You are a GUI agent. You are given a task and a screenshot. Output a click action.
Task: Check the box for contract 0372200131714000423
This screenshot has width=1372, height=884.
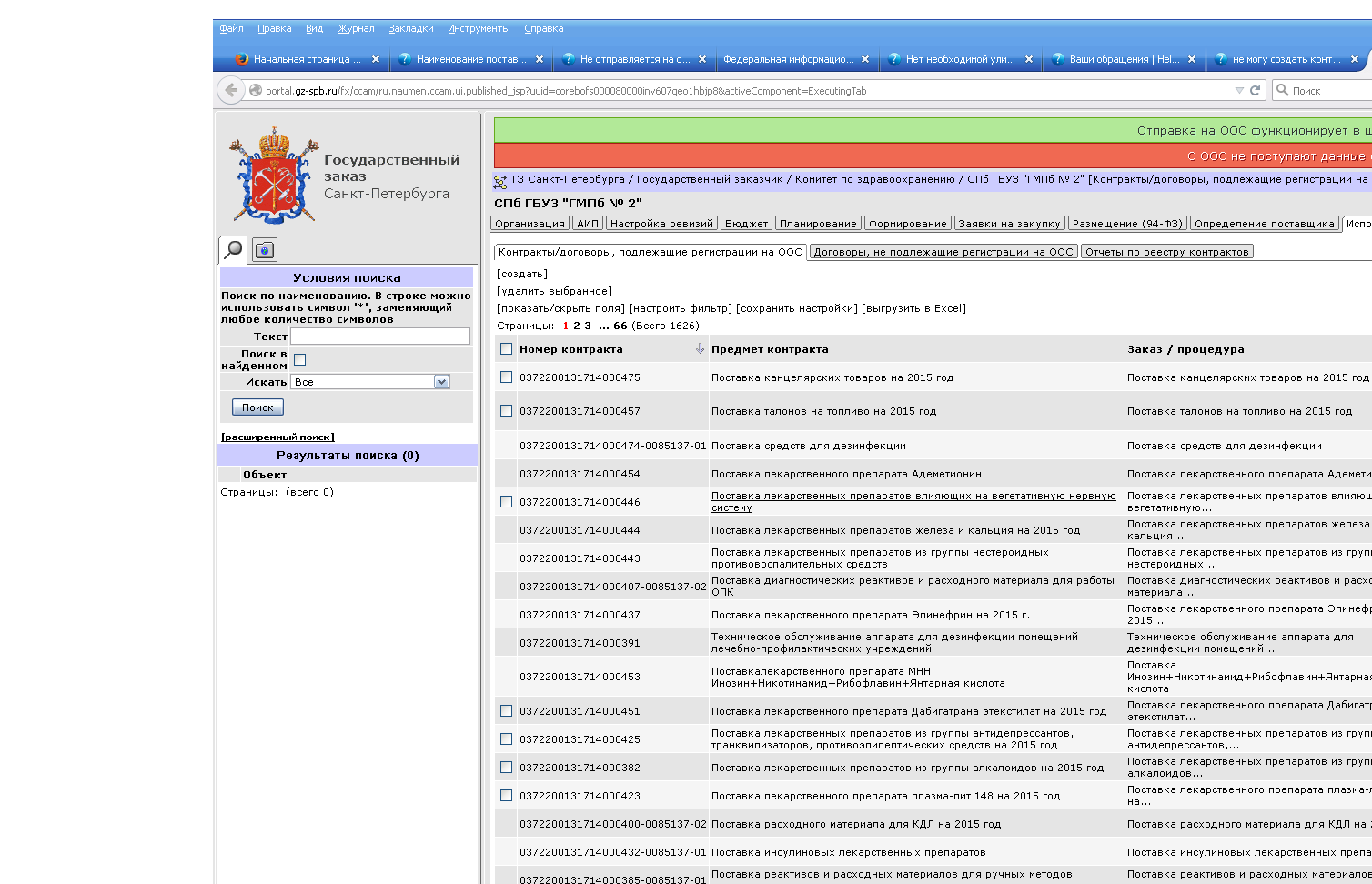pyautogui.click(x=507, y=795)
